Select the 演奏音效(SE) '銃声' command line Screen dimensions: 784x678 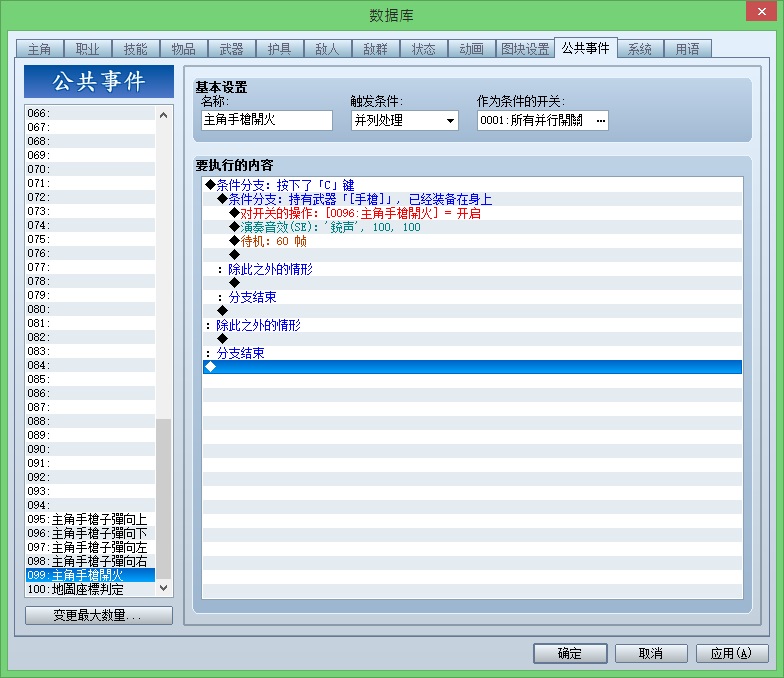click(x=472, y=227)
